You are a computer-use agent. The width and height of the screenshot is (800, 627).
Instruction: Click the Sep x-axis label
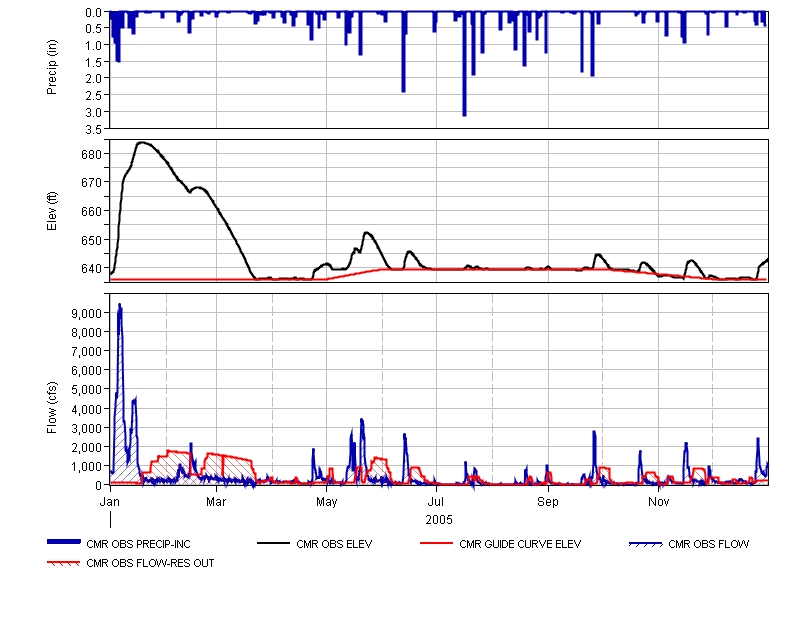548,502
